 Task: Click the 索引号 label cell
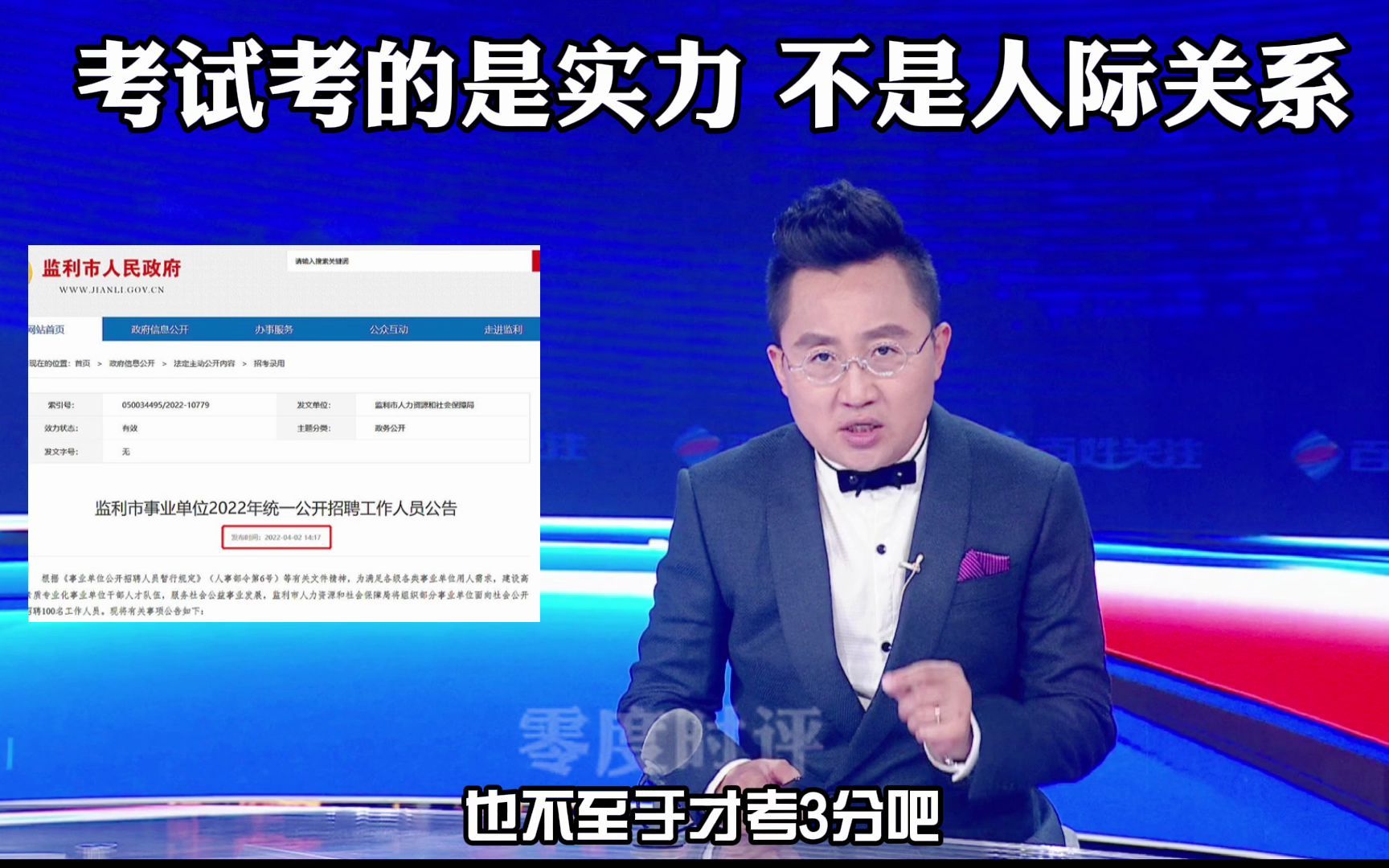pyautogui.click(x=61, y=405)
